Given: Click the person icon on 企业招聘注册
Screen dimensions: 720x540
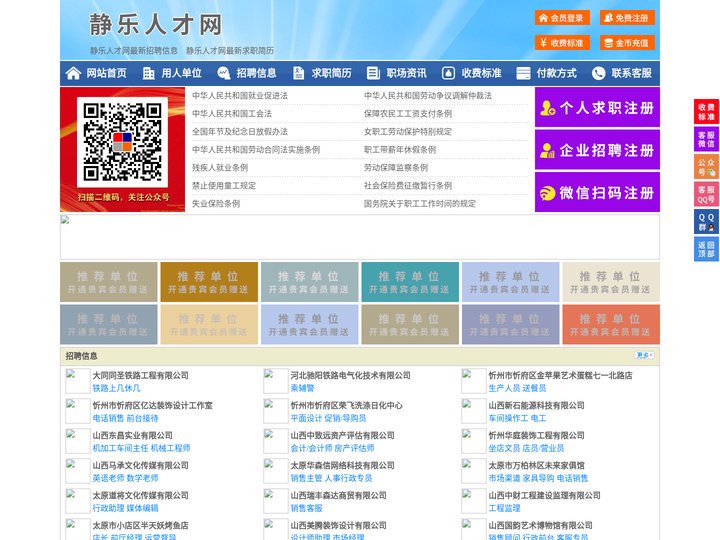Looking at the screenshot, I should click(547, 150).
